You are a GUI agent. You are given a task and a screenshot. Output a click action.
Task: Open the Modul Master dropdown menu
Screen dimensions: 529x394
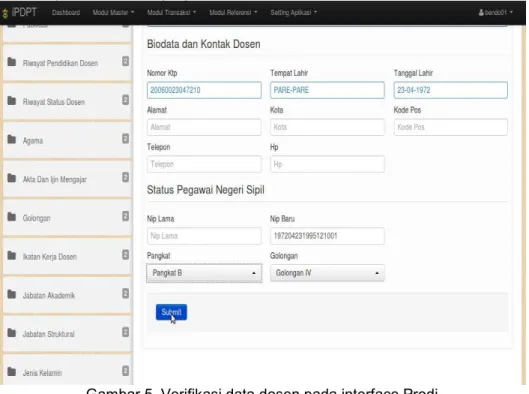point(113,12)
